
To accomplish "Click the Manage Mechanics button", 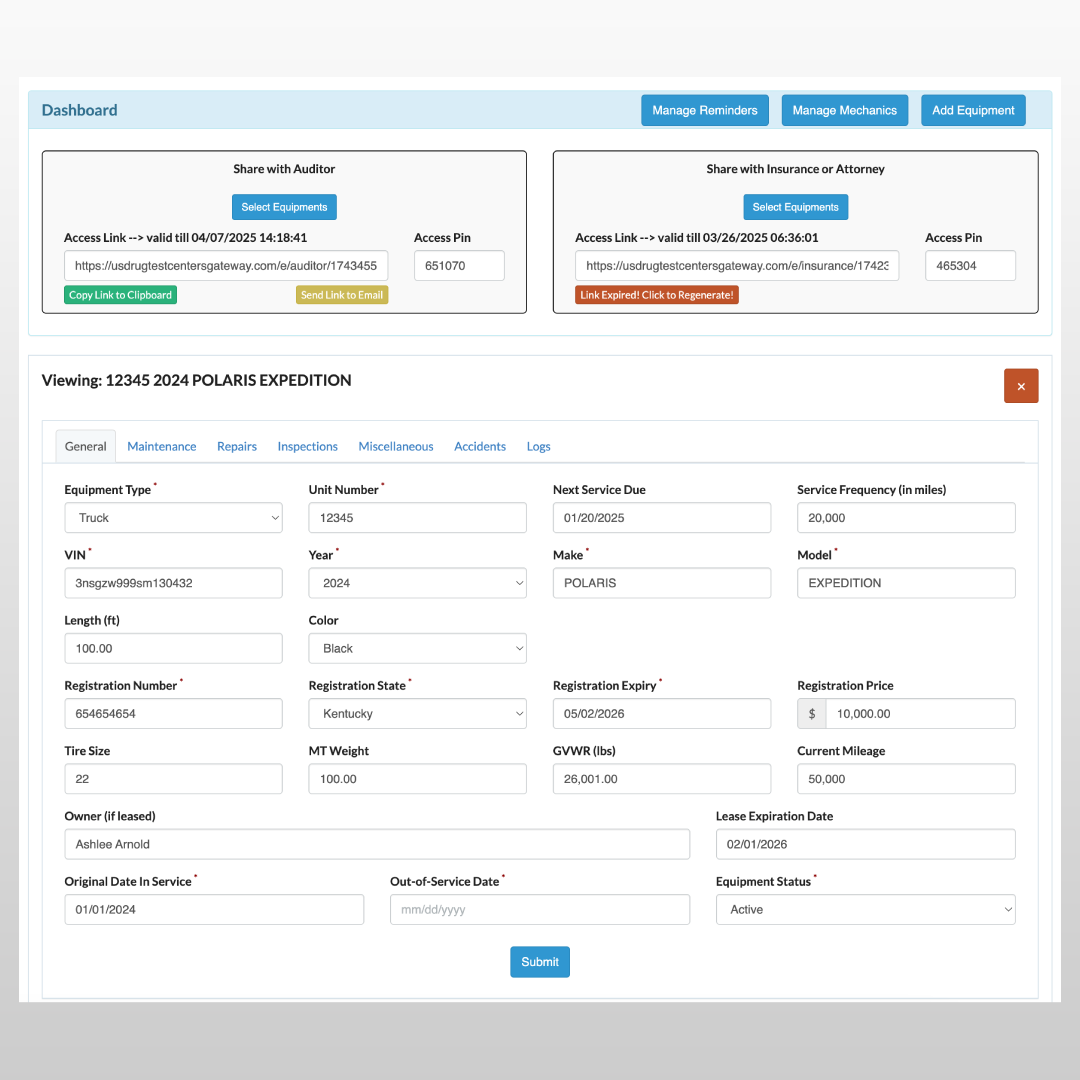I will click(844, 111).
